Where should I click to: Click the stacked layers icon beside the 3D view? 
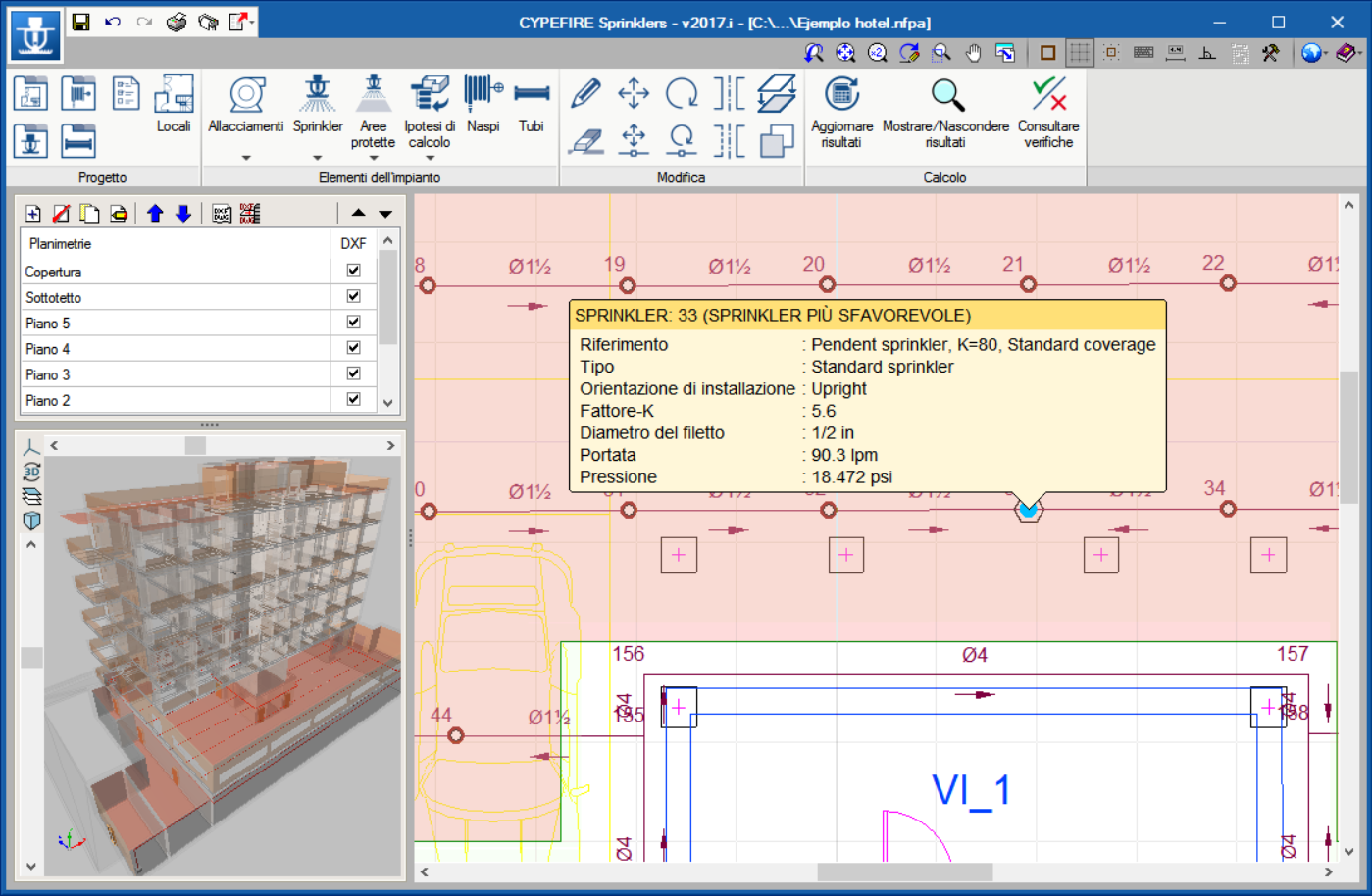coord(31,496)
